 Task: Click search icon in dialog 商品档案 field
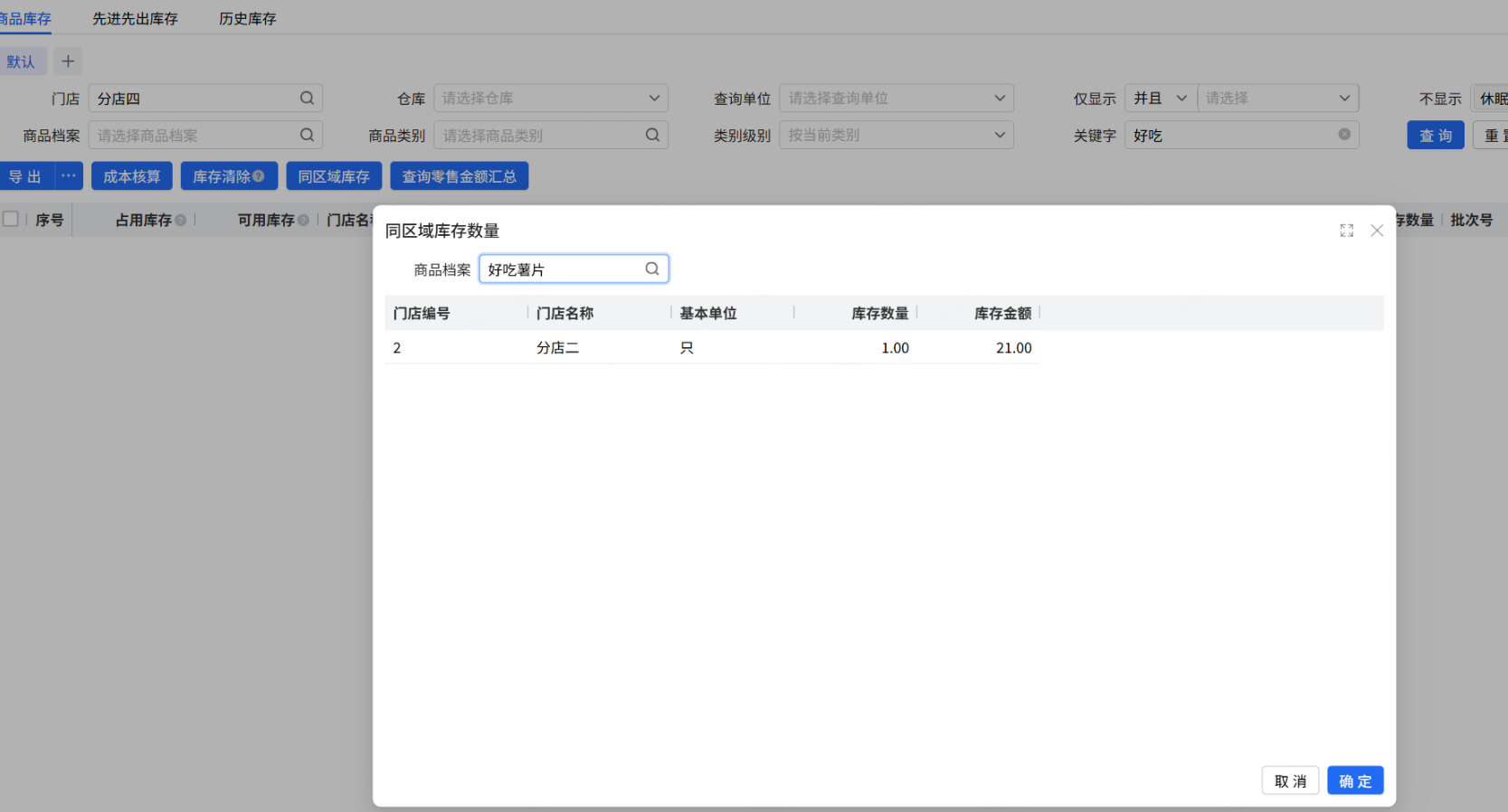[x=652, y=269]
